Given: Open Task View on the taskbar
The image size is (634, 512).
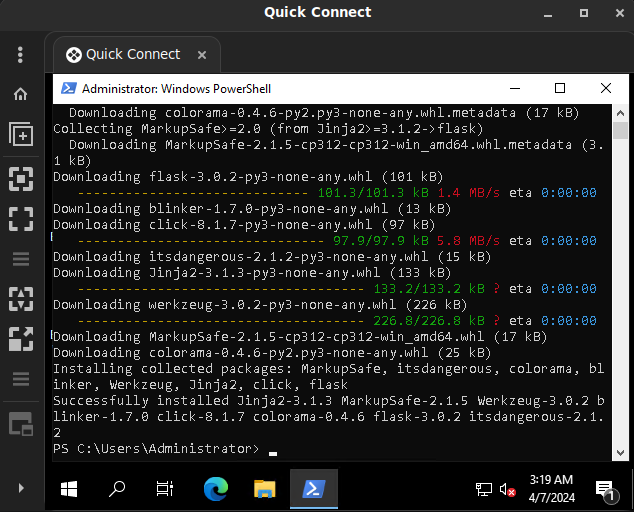Looking at the screenshot, I should pos(165,489).
